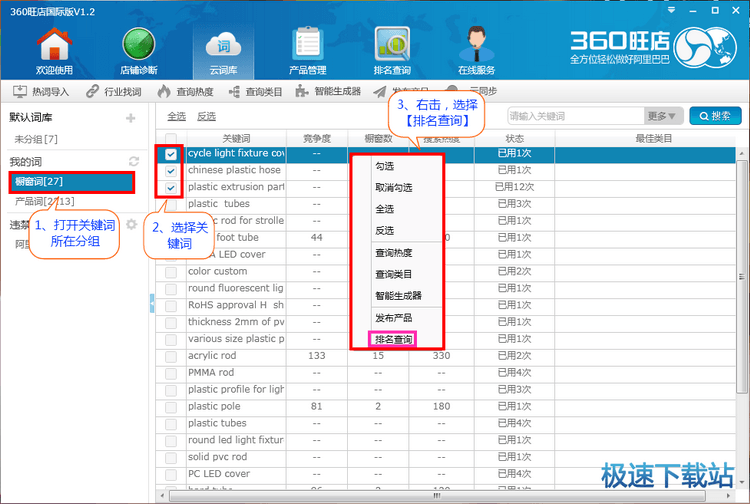This screenshot has width=750, height=504.
Task: Choose 全选 from the context menu
Action: click(385, 209)
